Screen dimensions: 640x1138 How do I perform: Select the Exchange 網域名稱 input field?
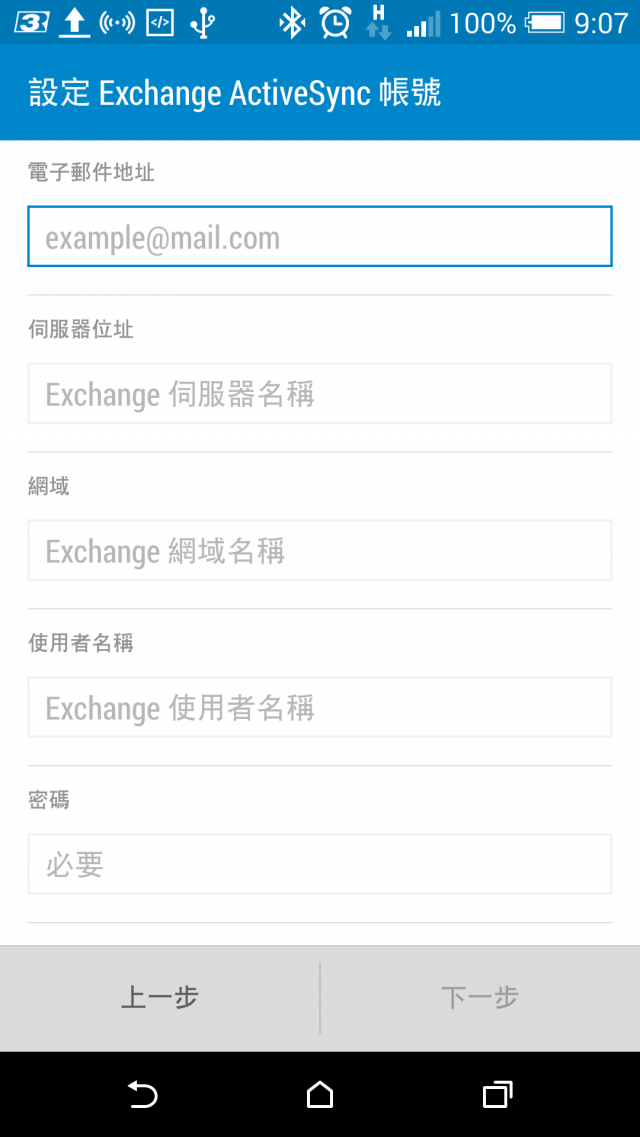pyautogui.click(x=320, y=550)
